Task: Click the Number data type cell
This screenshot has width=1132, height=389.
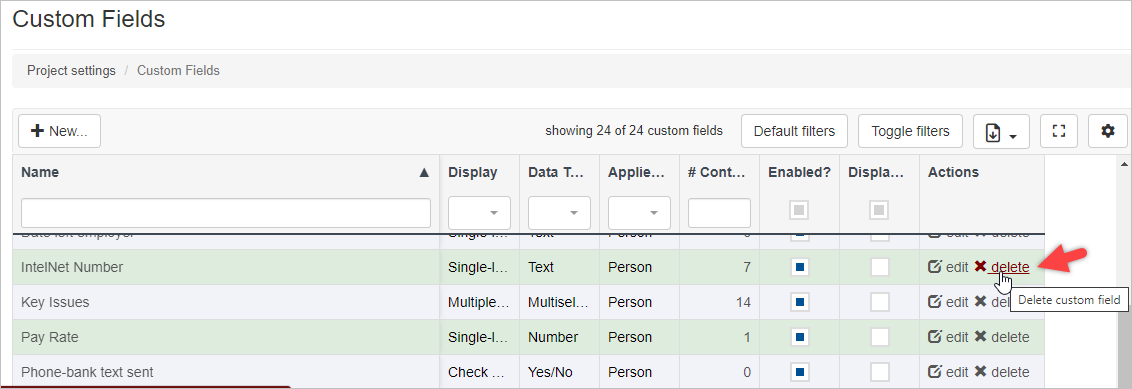Action: pyautogui.click(x=560, y=337)
